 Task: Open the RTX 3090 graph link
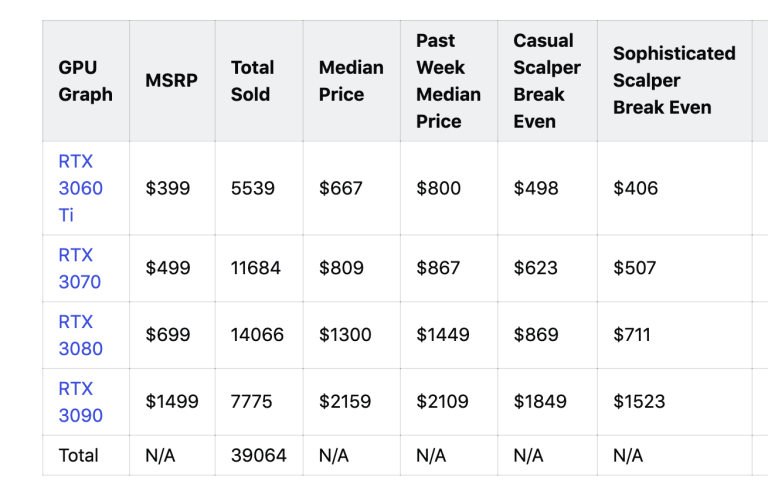pyautogui.click(x=80, y=402)
